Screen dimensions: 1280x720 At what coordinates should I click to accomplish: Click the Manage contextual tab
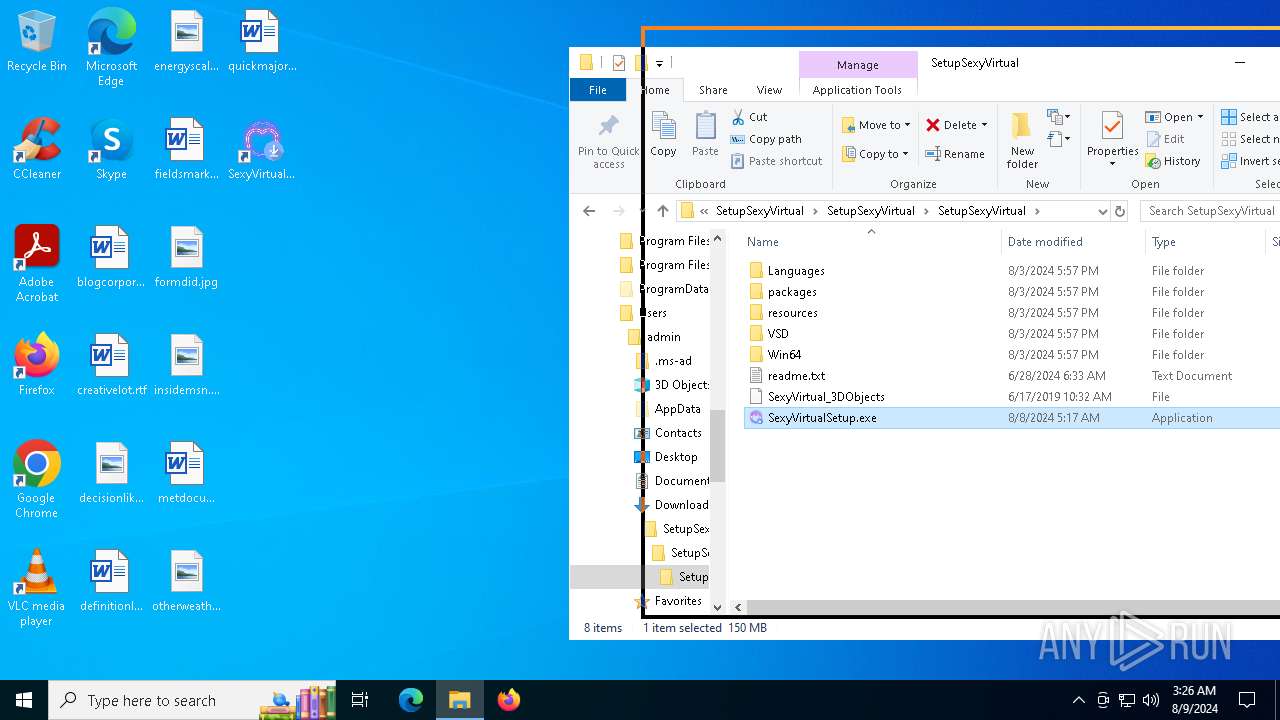click(x=858, y=65)
